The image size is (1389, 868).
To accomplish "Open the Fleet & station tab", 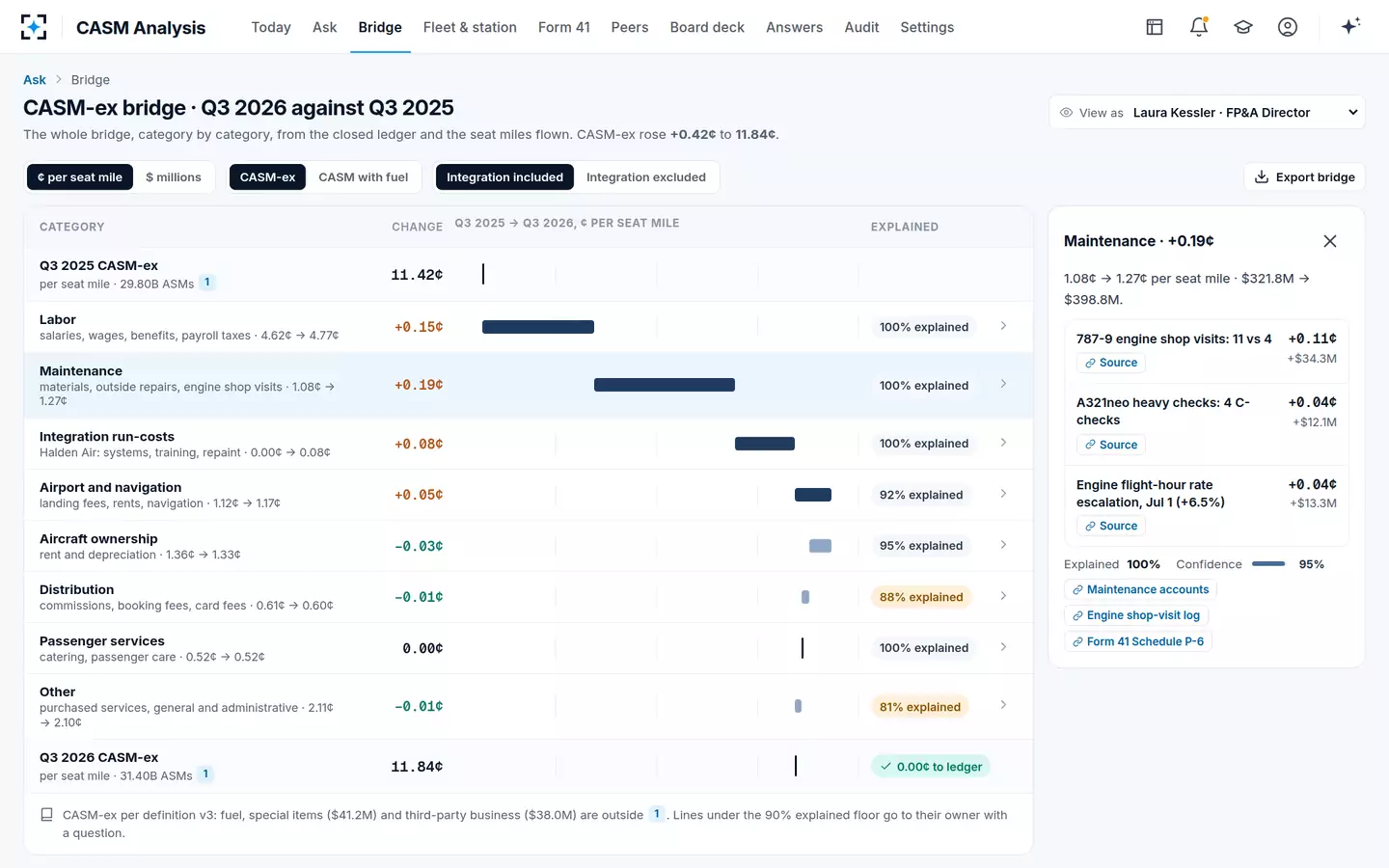I will pyautogui.click(x=470, y=27).
